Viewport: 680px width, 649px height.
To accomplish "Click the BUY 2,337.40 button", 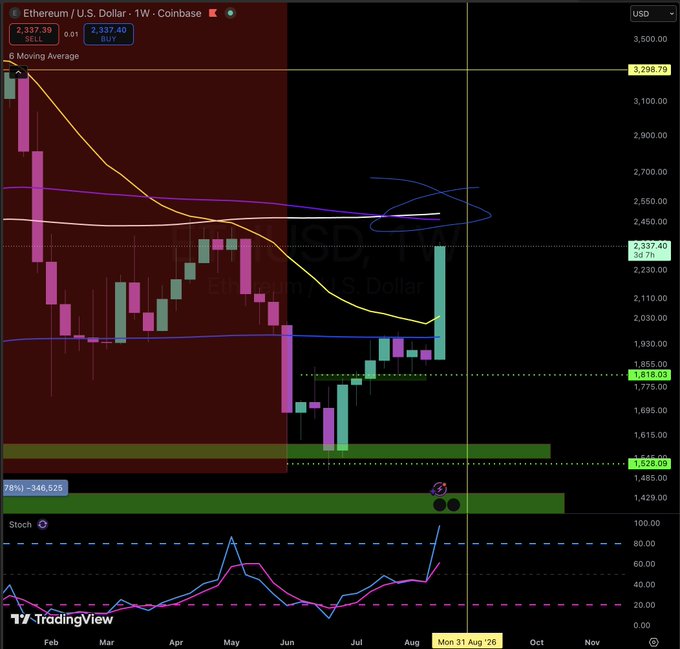I will point(108,34).
